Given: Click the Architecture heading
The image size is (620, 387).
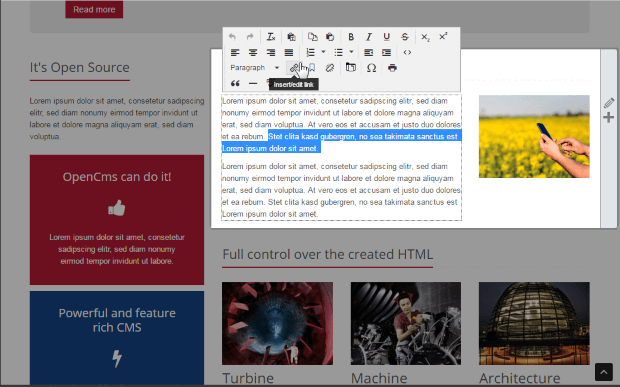Looking at the screenshot, I should click(520, 378).
